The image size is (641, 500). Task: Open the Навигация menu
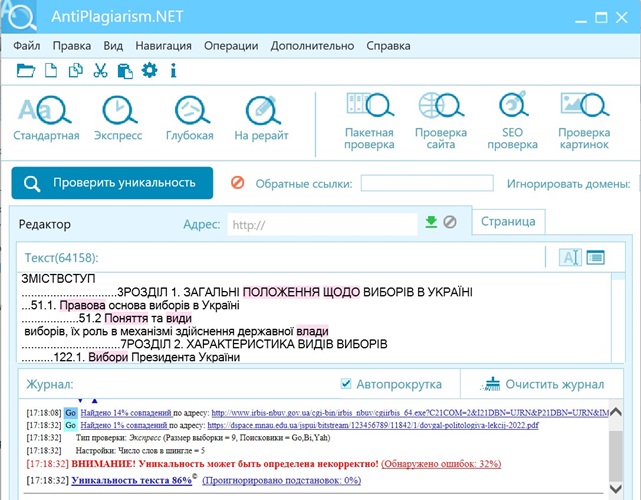coord(164,46)
